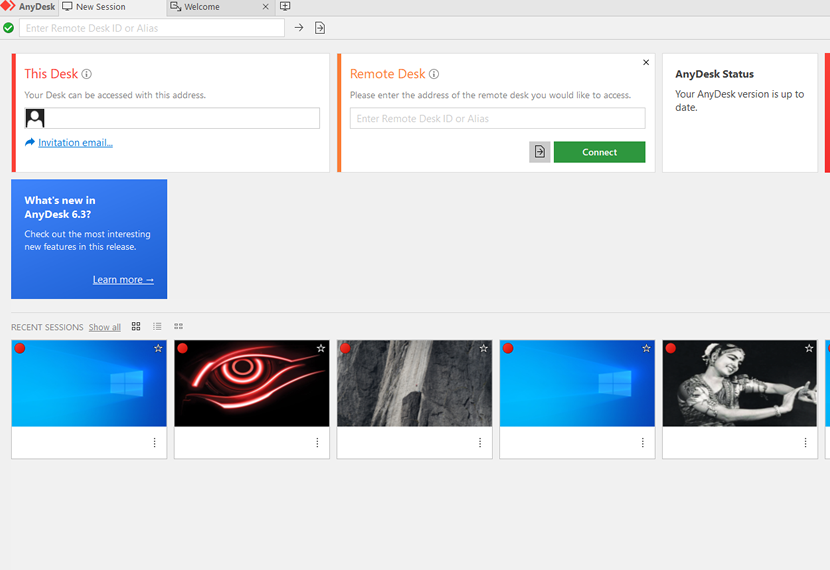The height and width of the screenshot is (570, 830).
Task: Click the Remote Desk ID input in the panel
Action: click(x=498, y=119)
